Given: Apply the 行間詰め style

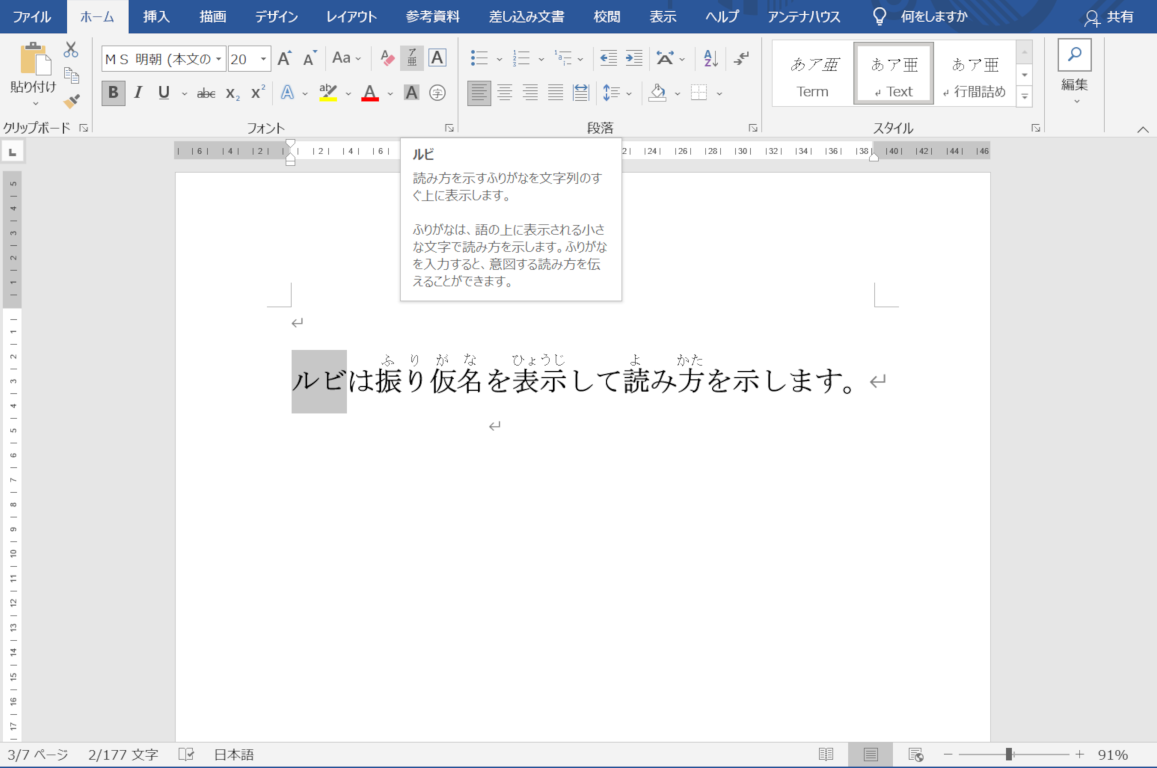Looking at the screenshot, I should click(974, 73).
